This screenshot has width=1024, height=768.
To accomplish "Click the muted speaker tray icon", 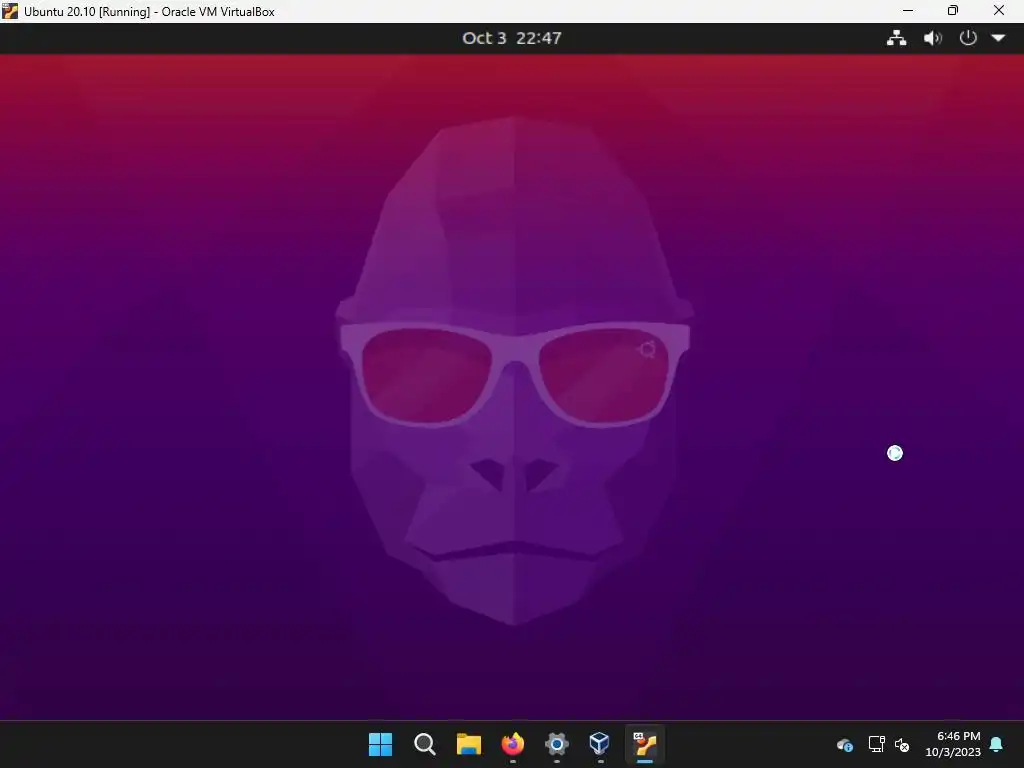I will (x=902, y=744).
